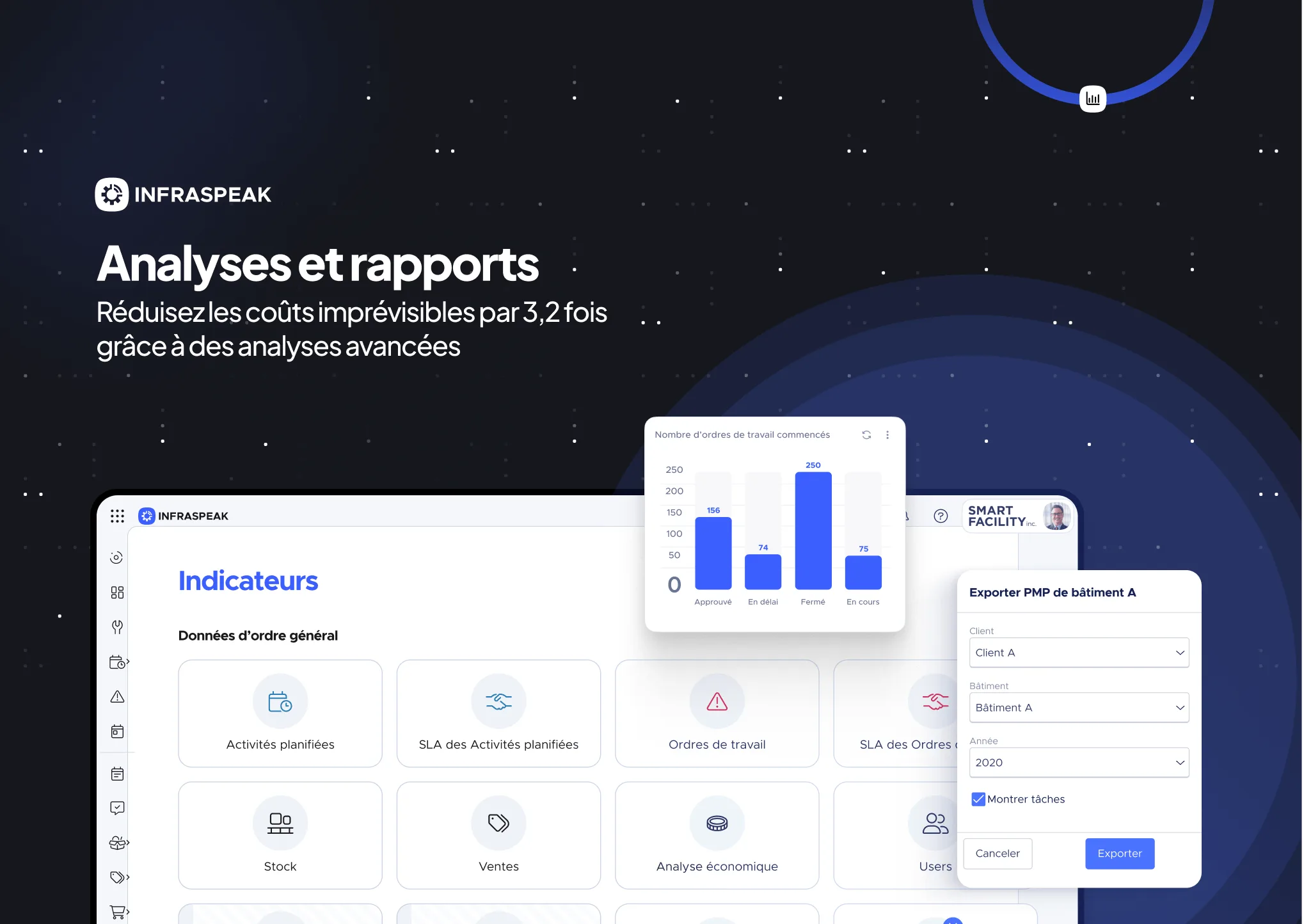Click the target circle sidebar icon
The image size is (1304, 924).
tap(116, 557)
